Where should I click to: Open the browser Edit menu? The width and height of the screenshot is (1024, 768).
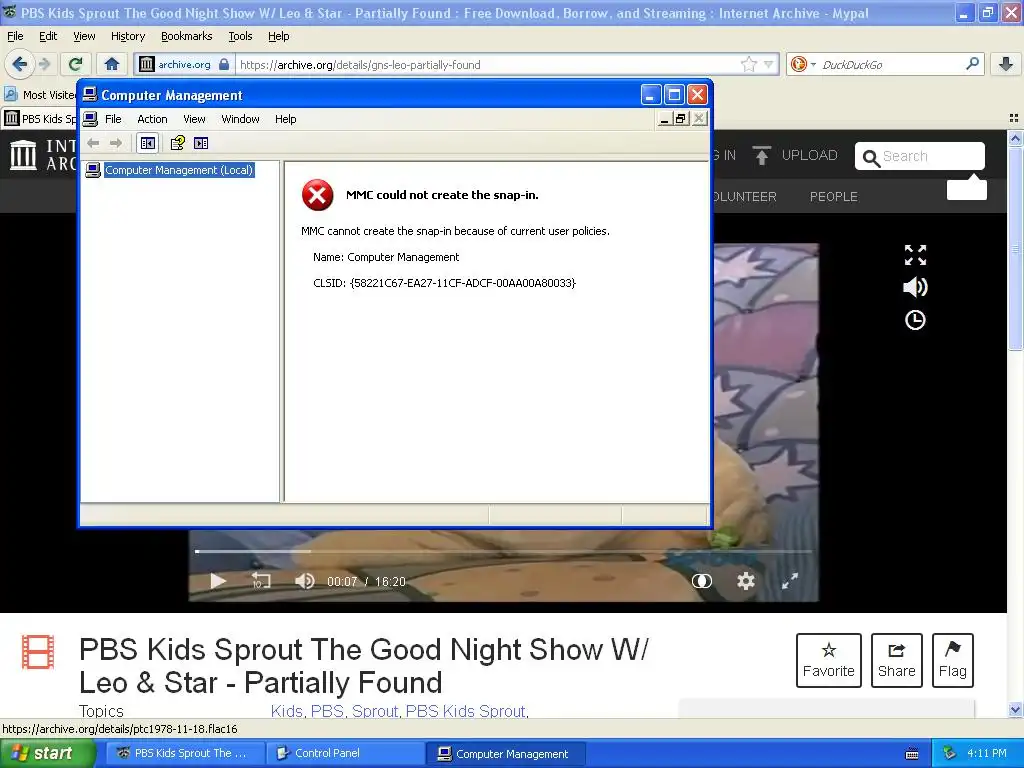tap(48, 36)
